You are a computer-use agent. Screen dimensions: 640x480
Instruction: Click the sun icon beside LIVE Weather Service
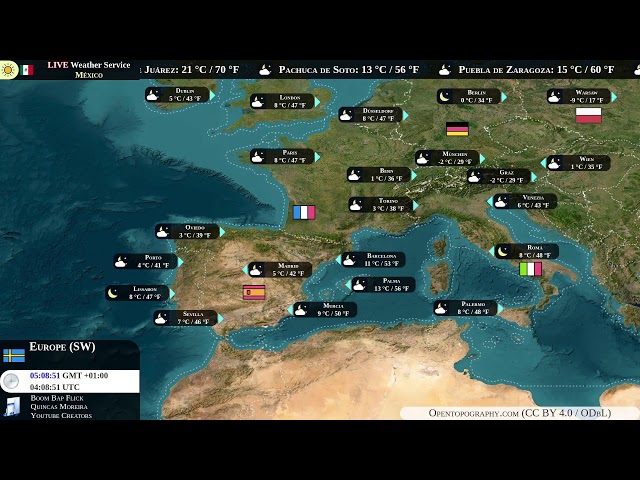pos(8,70)
